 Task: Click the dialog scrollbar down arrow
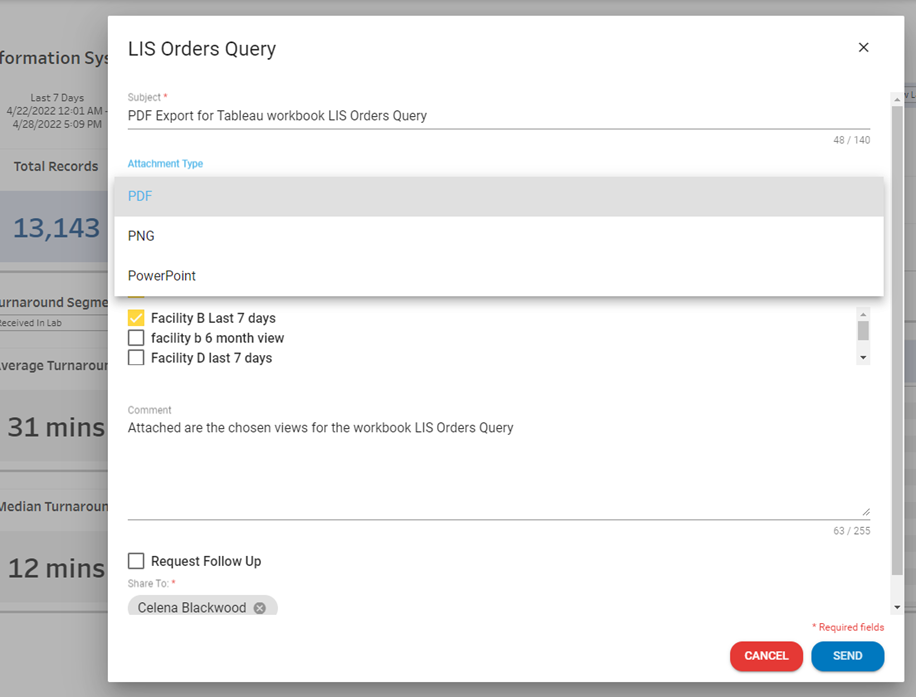pyautogui.click(x=897, y=607)
